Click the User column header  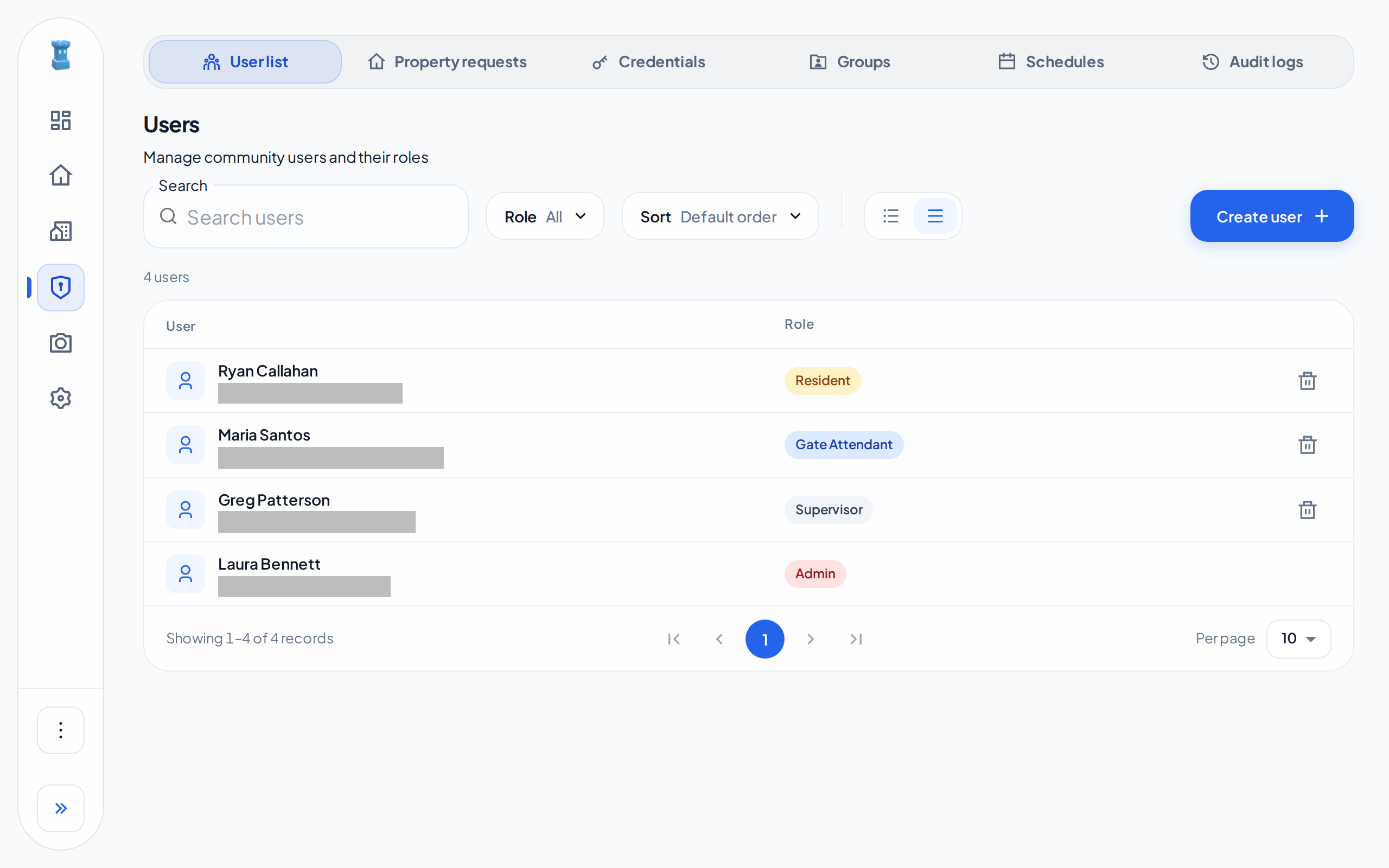(180, 326)
